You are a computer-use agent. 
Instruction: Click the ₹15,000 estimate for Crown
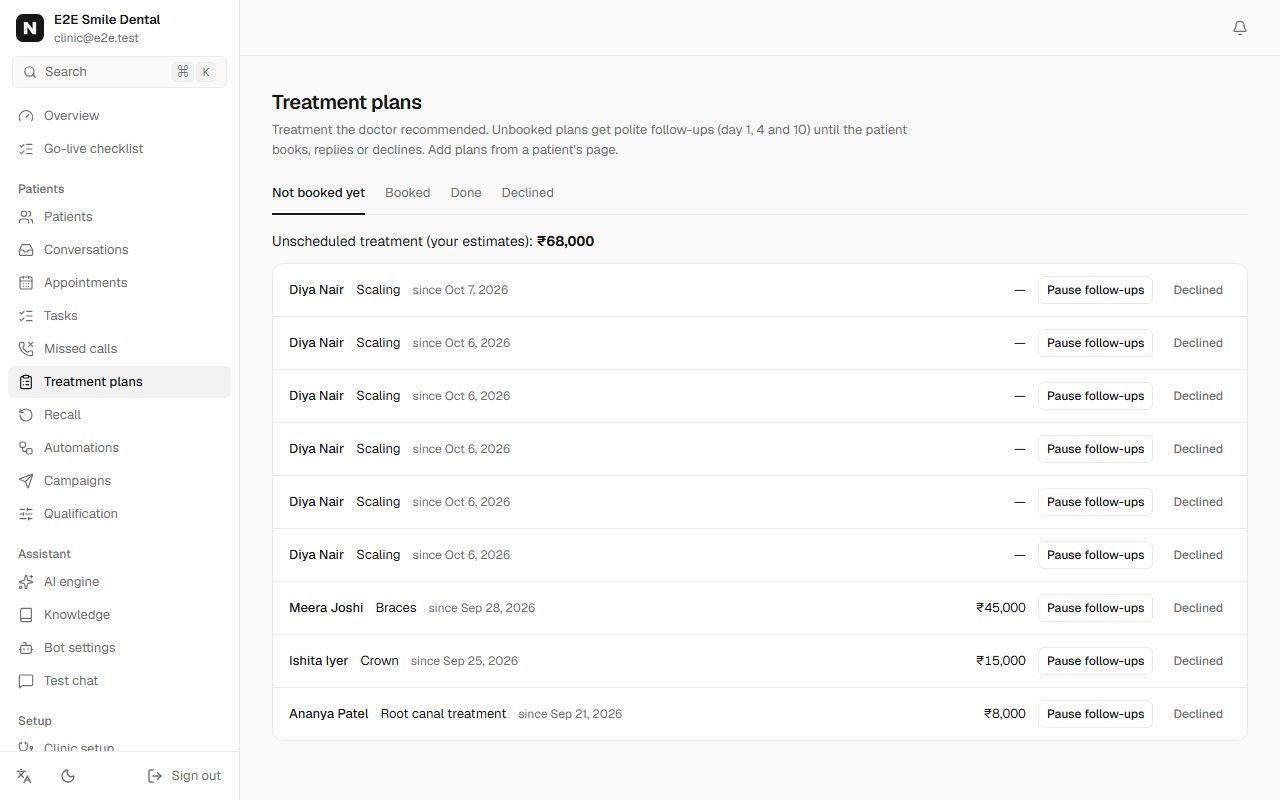[1001, 661]
